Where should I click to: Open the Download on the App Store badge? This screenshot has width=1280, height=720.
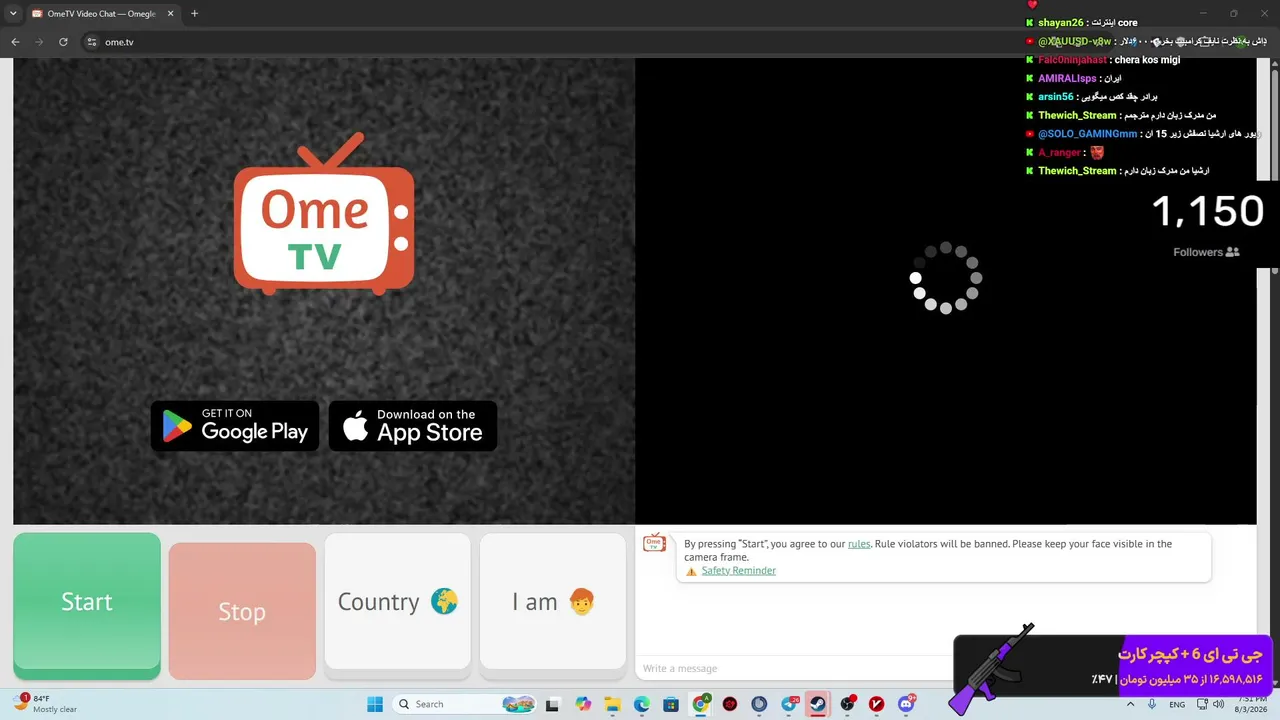click(413, 426)
